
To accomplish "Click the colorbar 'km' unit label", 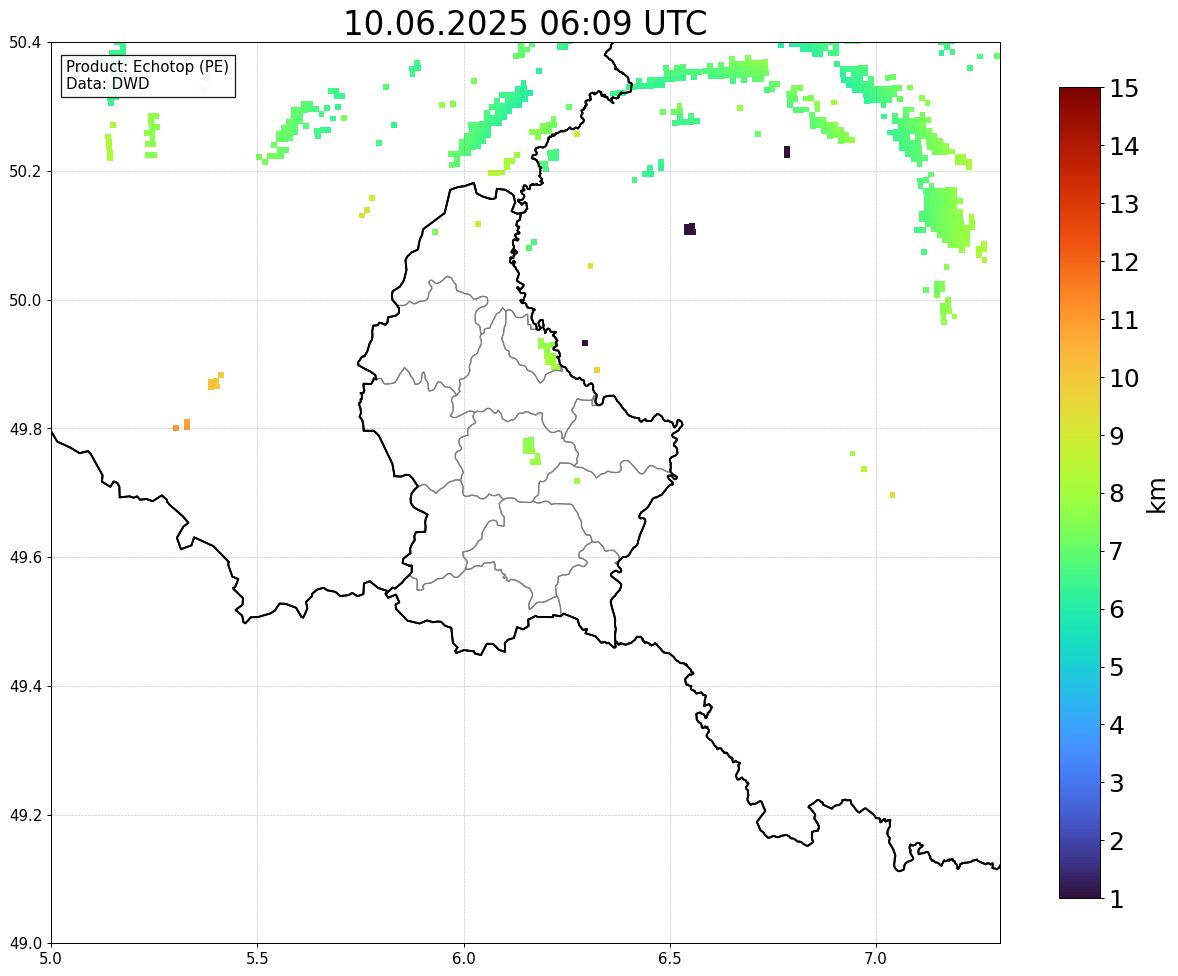I will 1156,494.
